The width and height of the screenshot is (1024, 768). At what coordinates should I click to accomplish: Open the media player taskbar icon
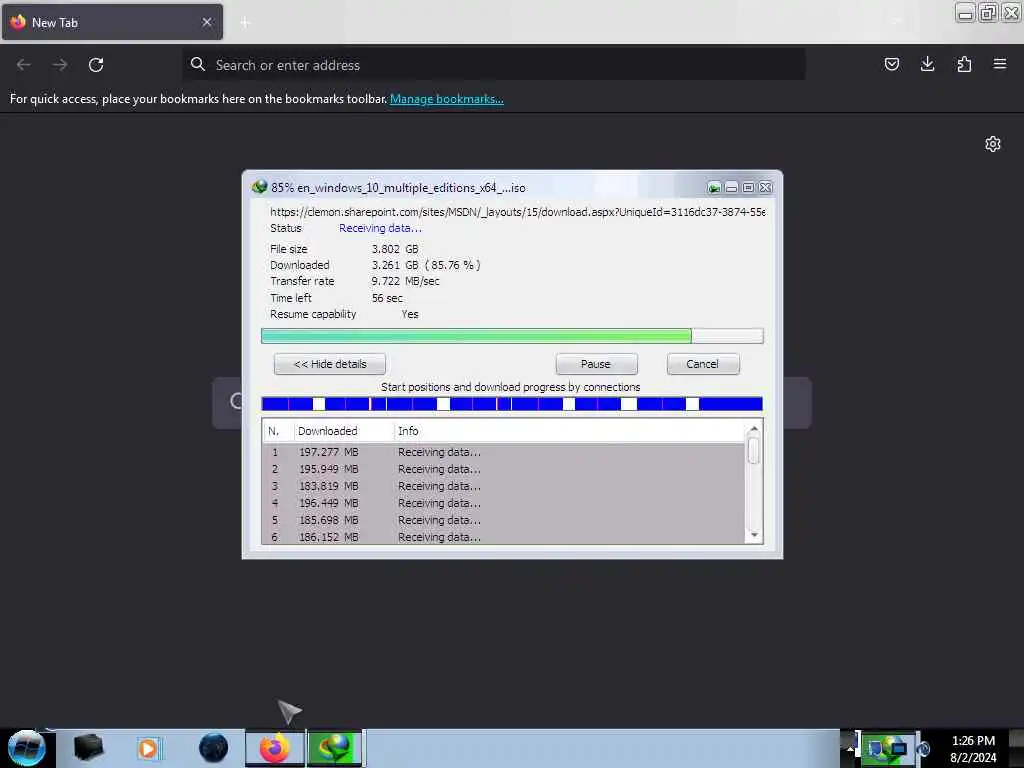tap(148, 748)
